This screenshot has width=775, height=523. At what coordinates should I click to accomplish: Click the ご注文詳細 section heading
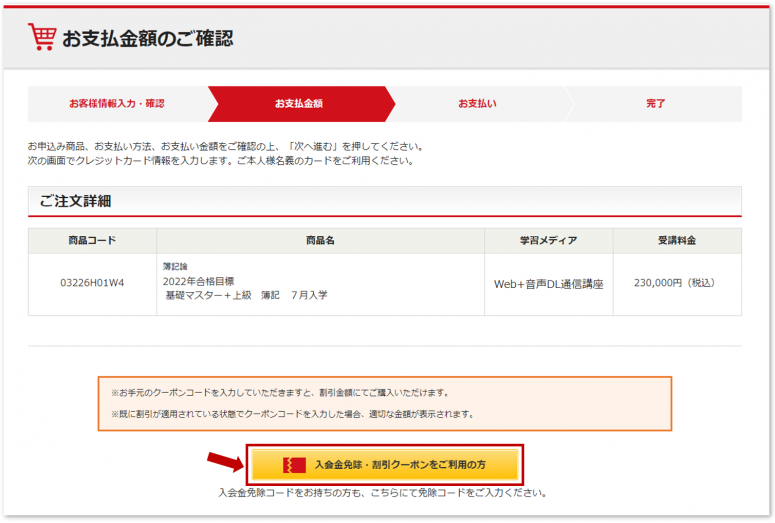pyautogui.click(x=75, y=201)
